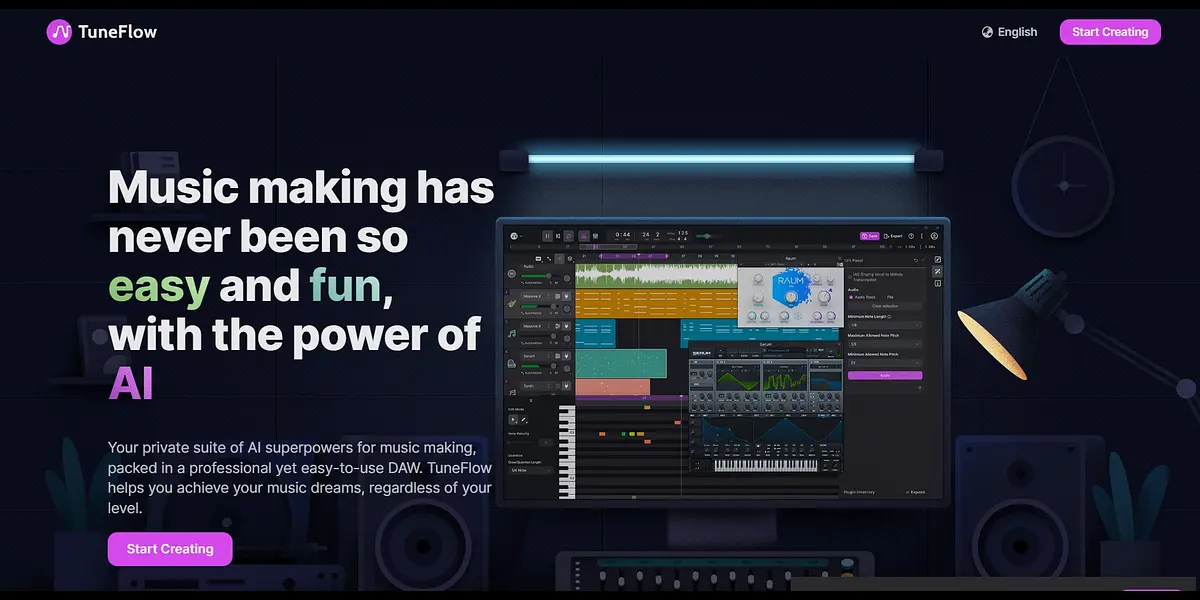Select the File radio option
This screenshot has height=600, width=1200.
coord(885,297)
